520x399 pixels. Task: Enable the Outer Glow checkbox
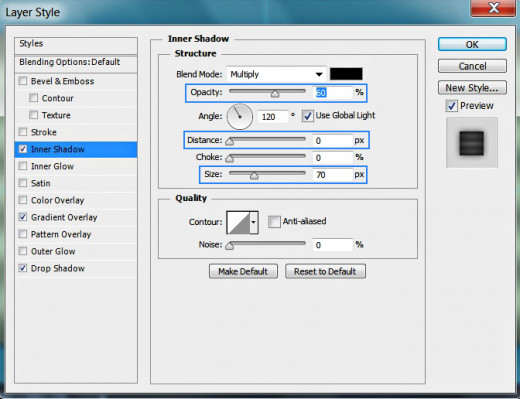23,251
